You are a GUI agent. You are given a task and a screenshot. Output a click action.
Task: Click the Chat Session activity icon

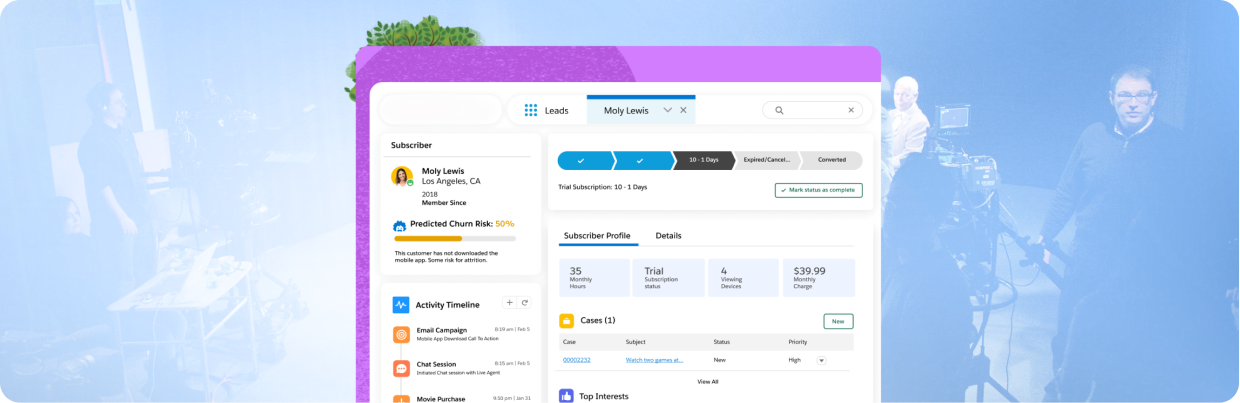click(401, 368)
